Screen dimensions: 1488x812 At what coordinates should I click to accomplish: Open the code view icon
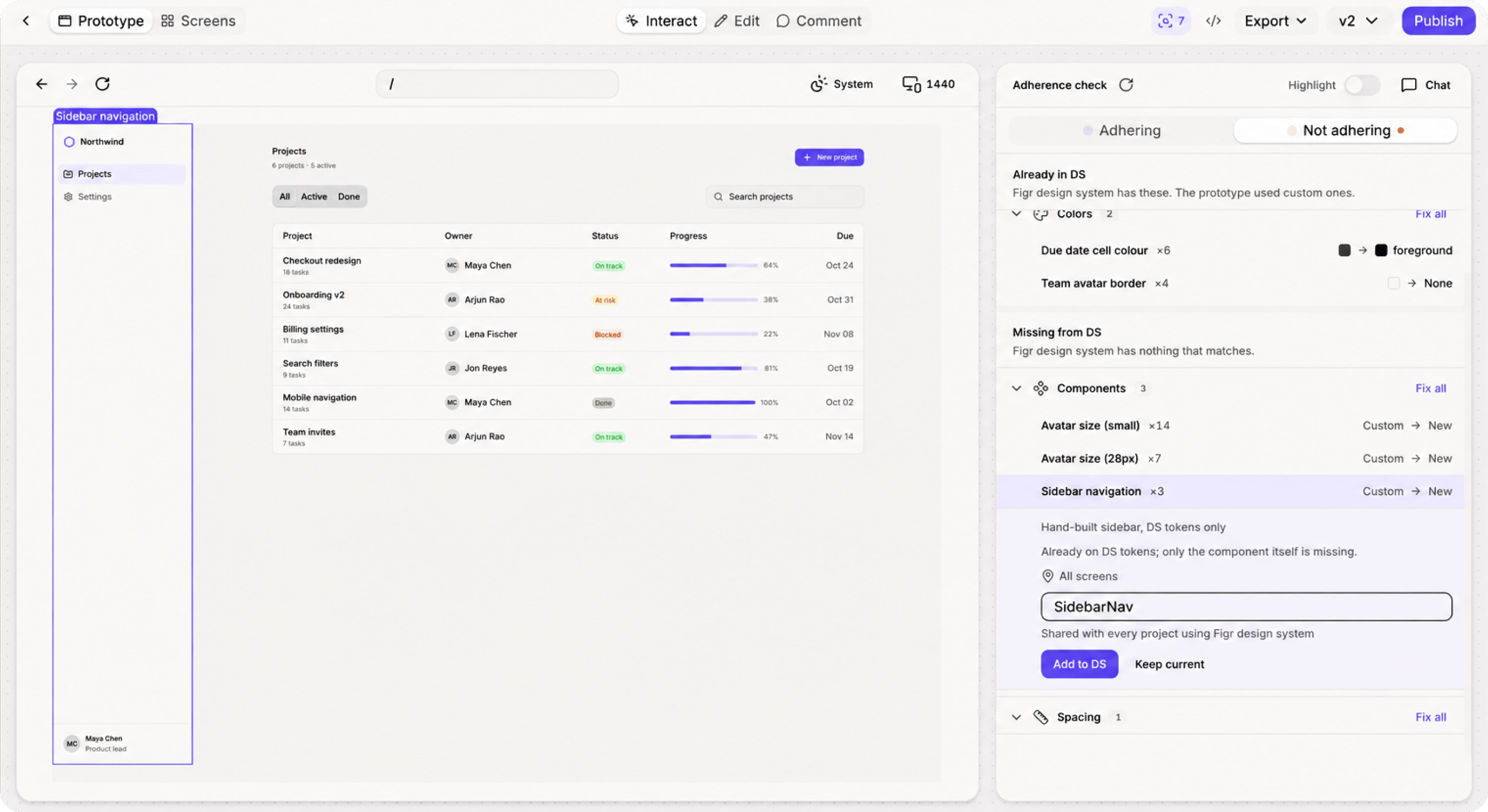[x=1213, y=21]
